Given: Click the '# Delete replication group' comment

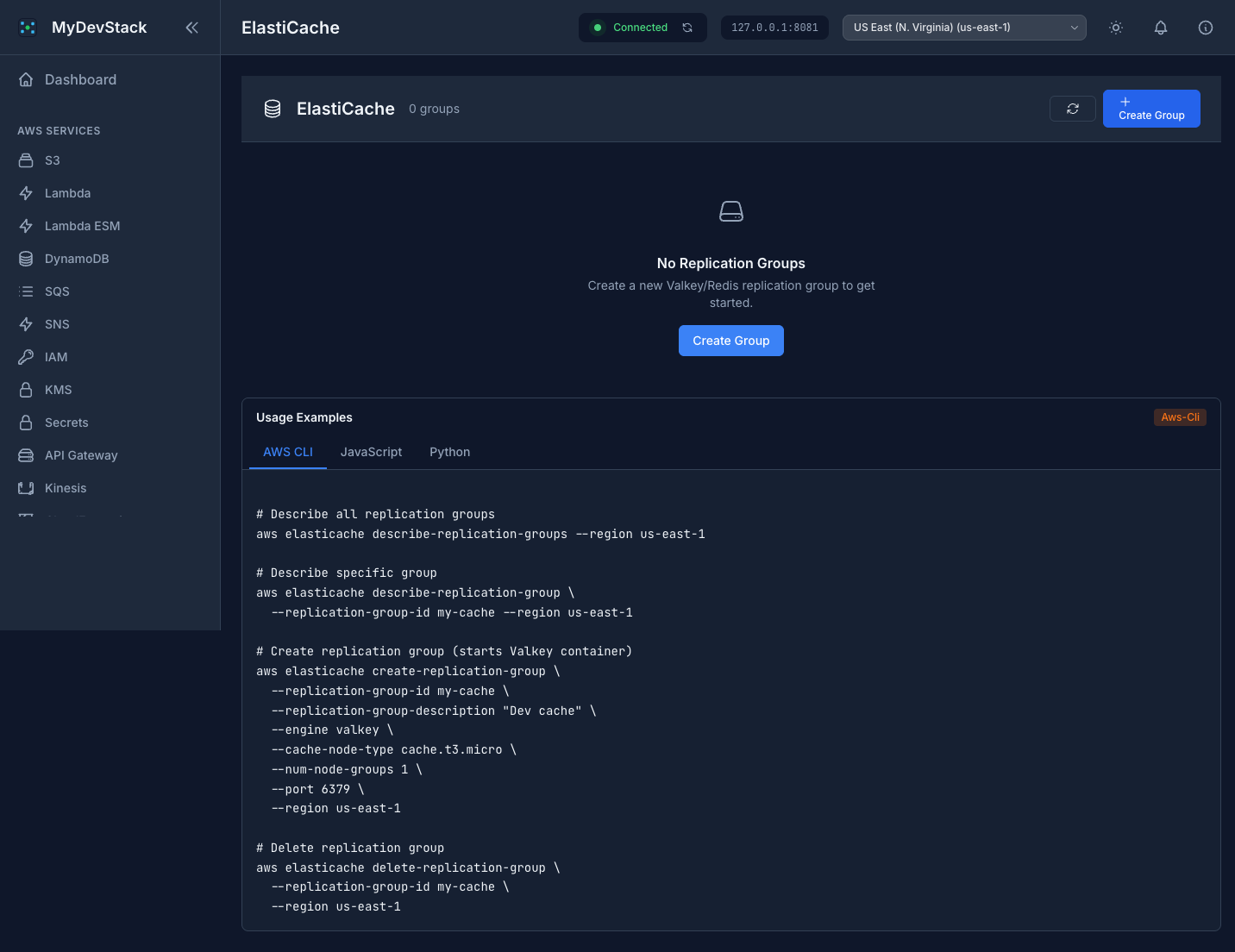Looking at the screenshot, I should (x=350, y=848).
